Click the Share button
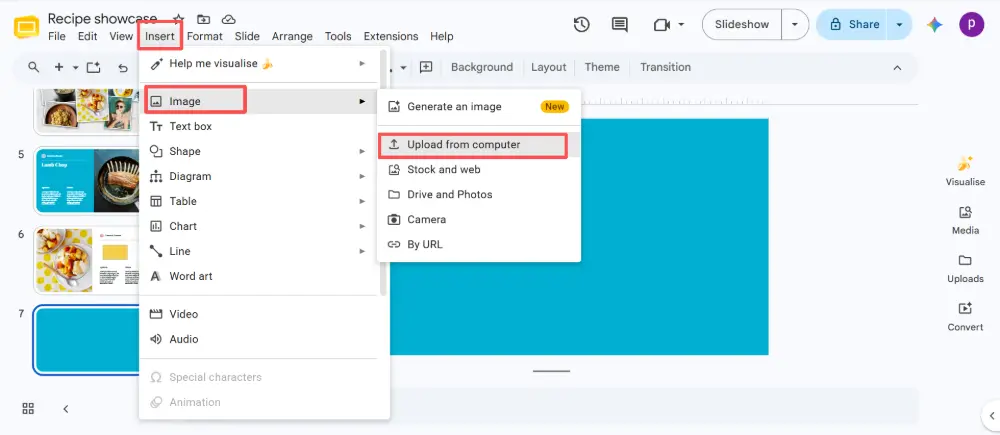 854,25
